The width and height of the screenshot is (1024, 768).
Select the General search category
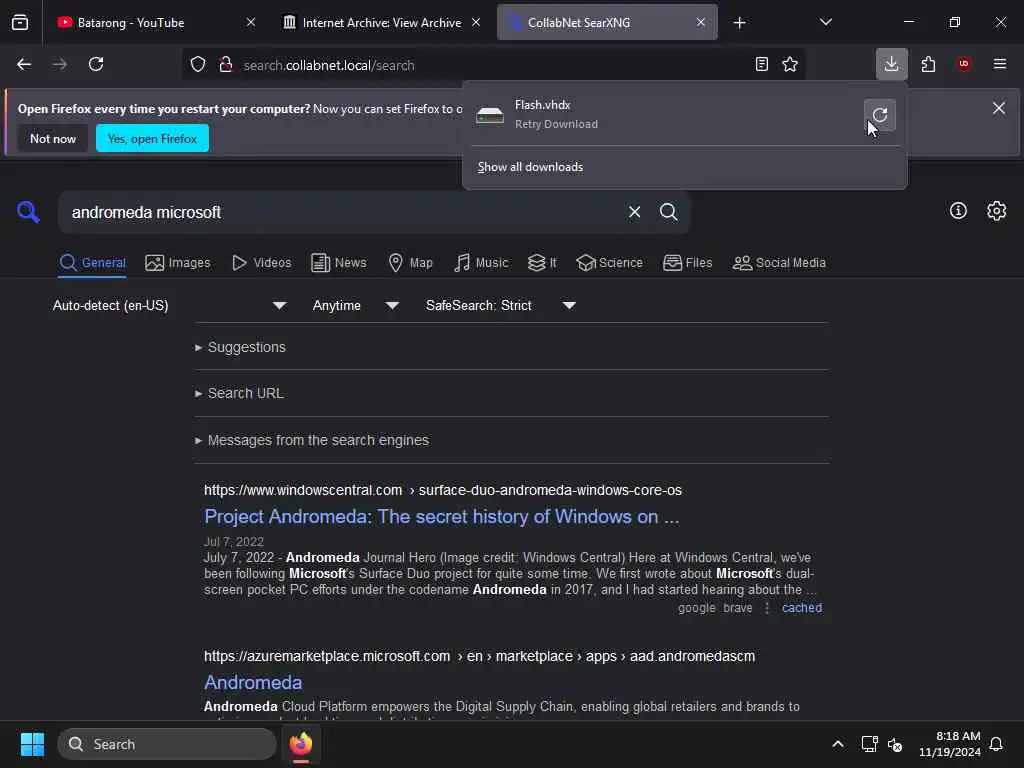[92, 263]
